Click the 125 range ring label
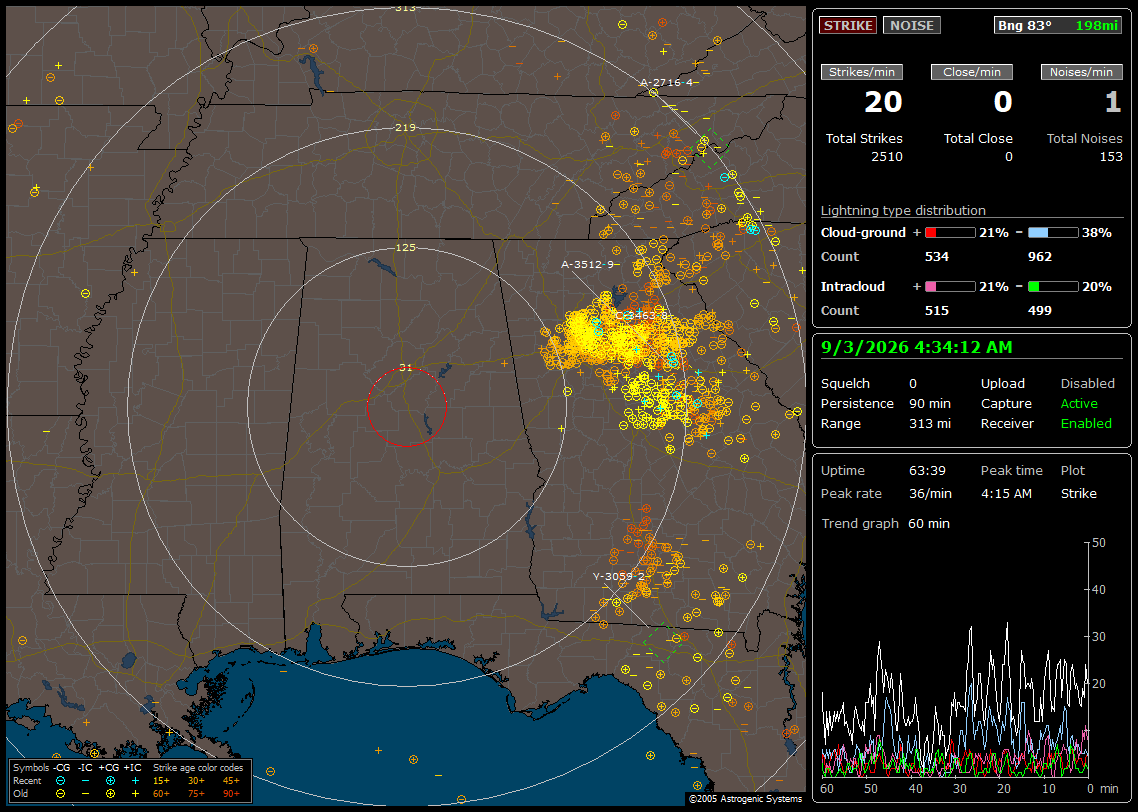1138x812 pixels. tap(406, 247)
